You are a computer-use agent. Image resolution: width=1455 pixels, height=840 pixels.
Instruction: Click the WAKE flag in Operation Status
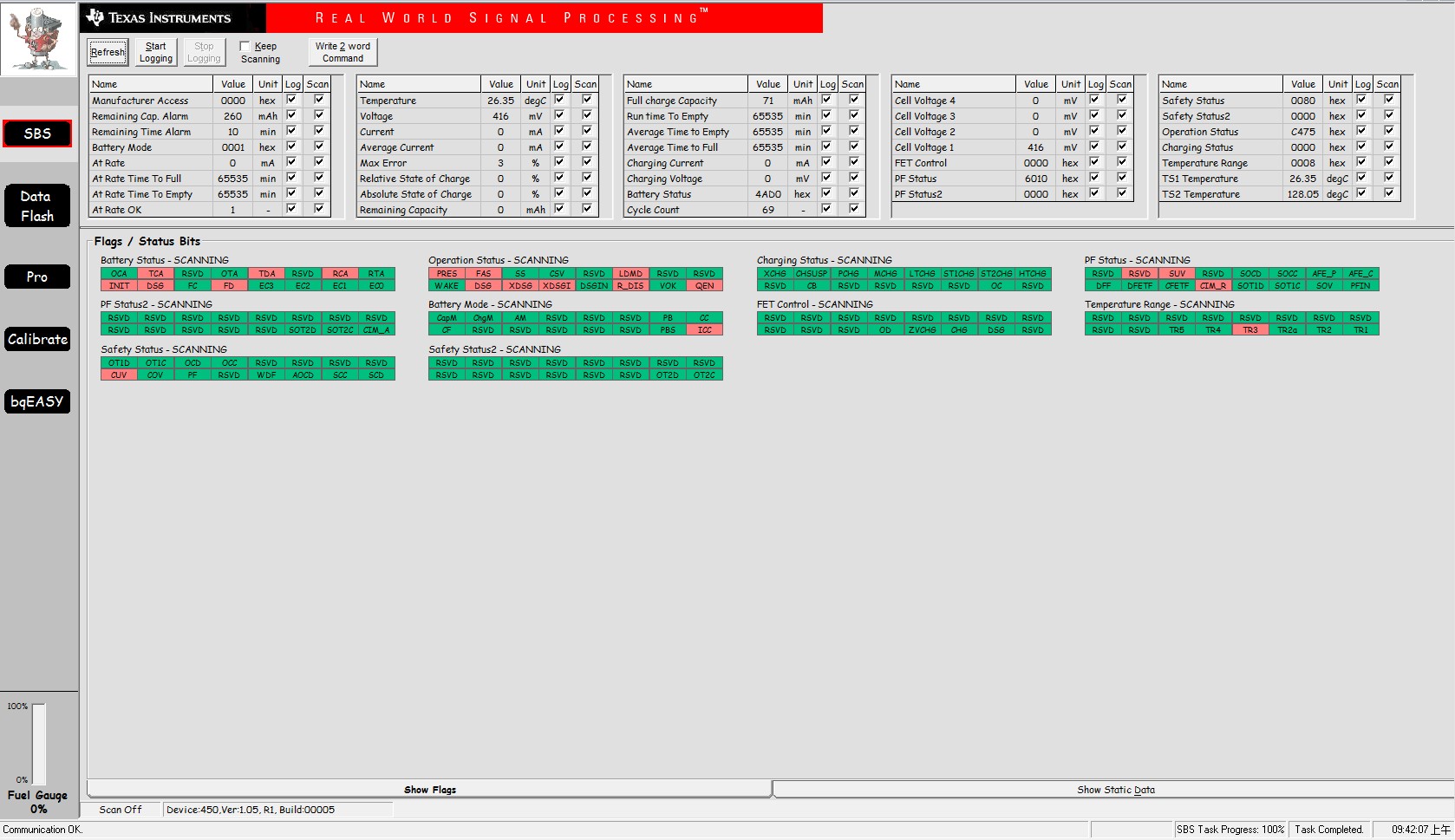[447, 286]
